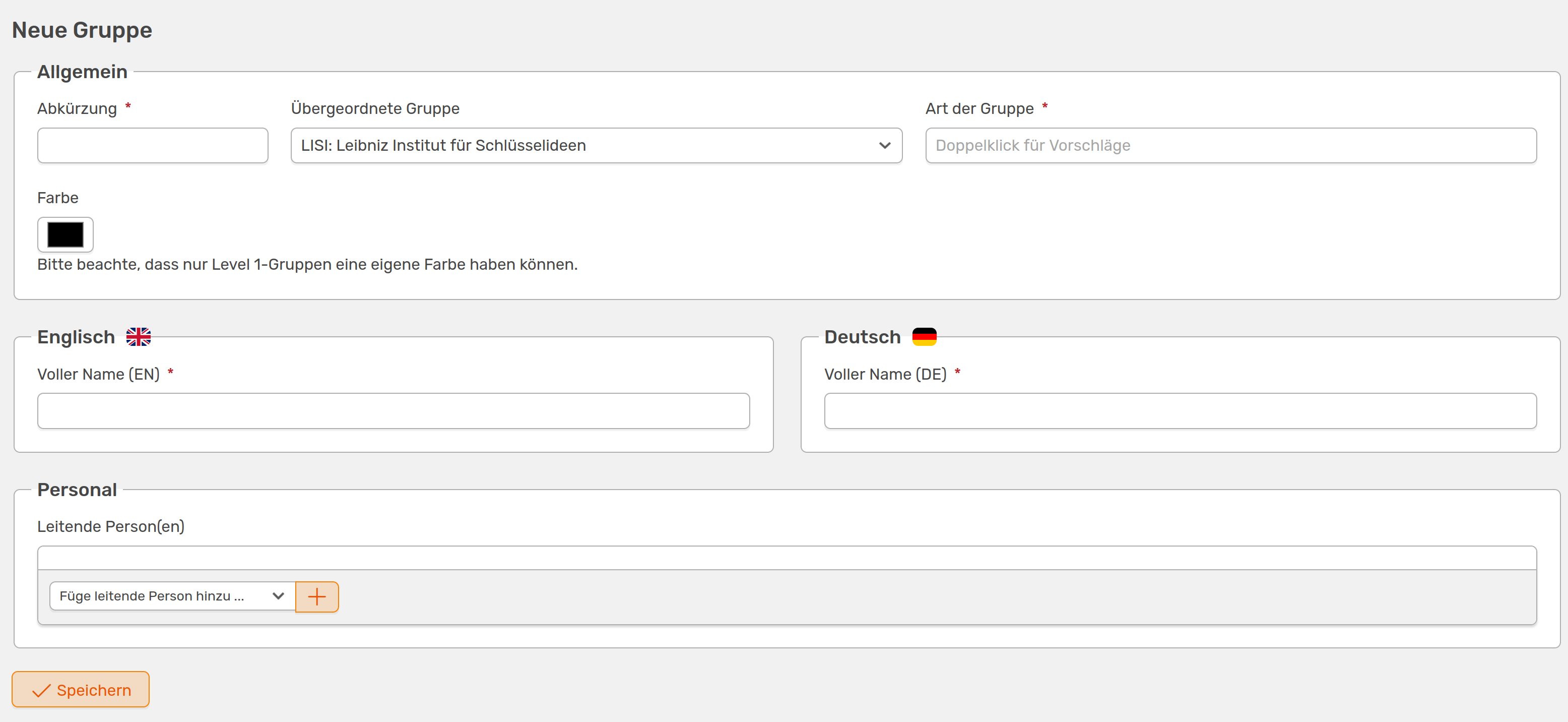Image resolution: width=1568 pixels, height=722 pixels.
Task: Click the chevron of Übergeordnete Gruppe select
Action: 884,146
